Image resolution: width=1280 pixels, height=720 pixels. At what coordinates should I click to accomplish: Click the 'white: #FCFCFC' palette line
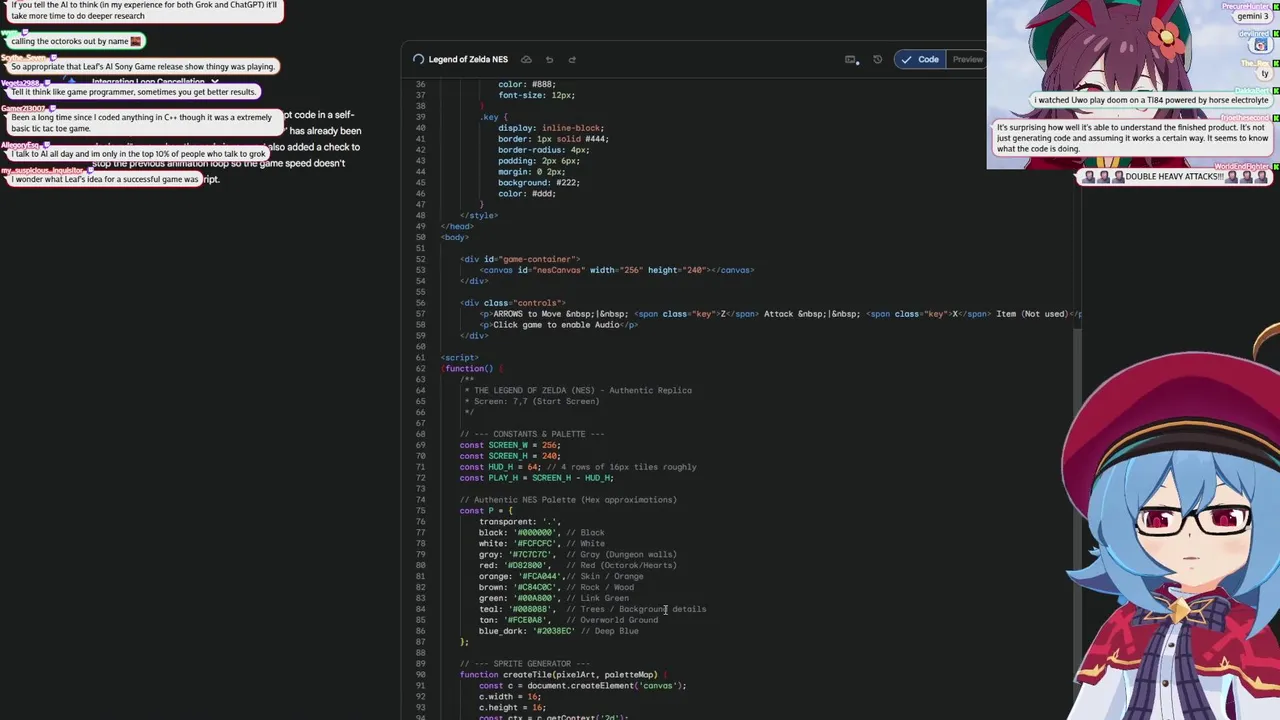(541, 543)
